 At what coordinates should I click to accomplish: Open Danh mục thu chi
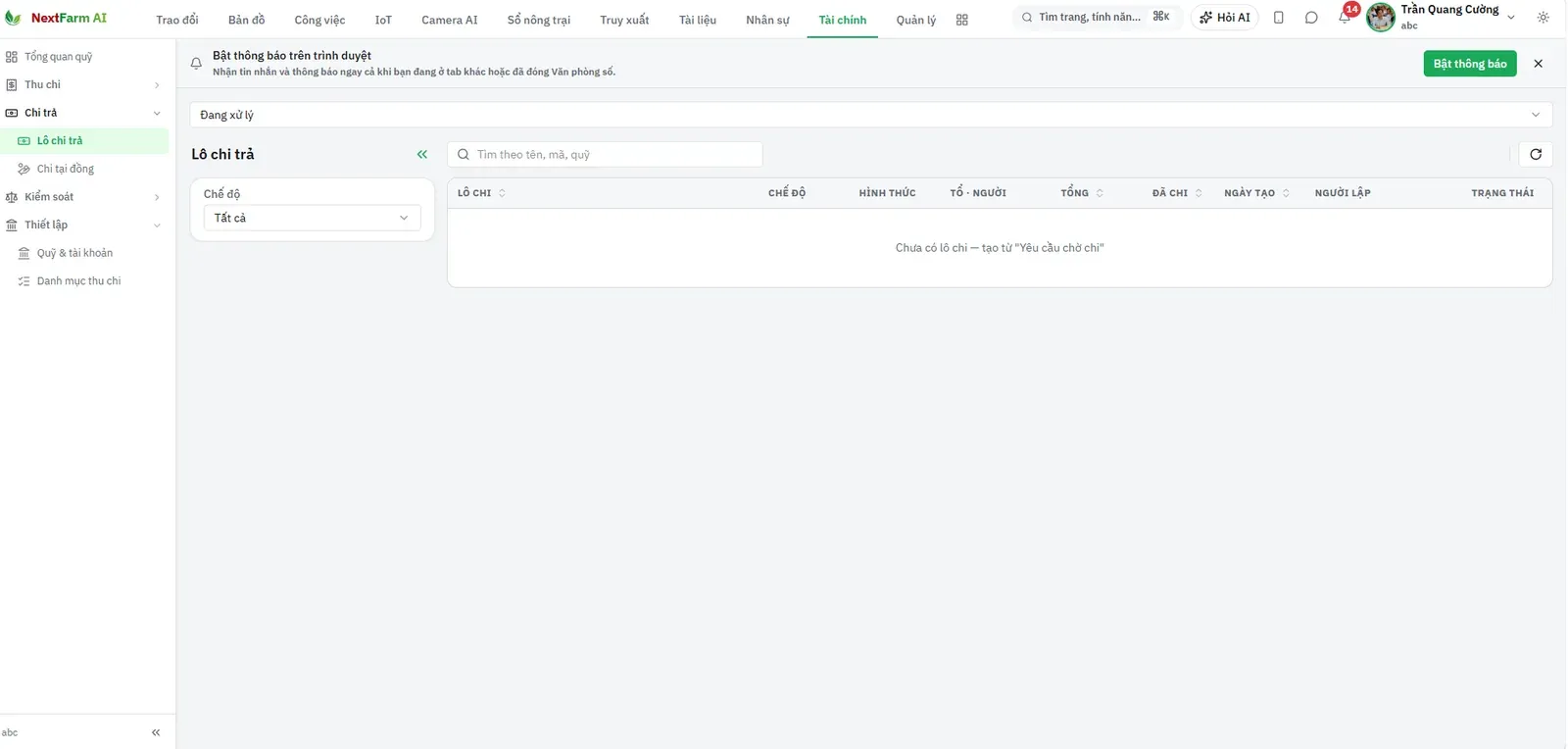(x=84, y=281)
